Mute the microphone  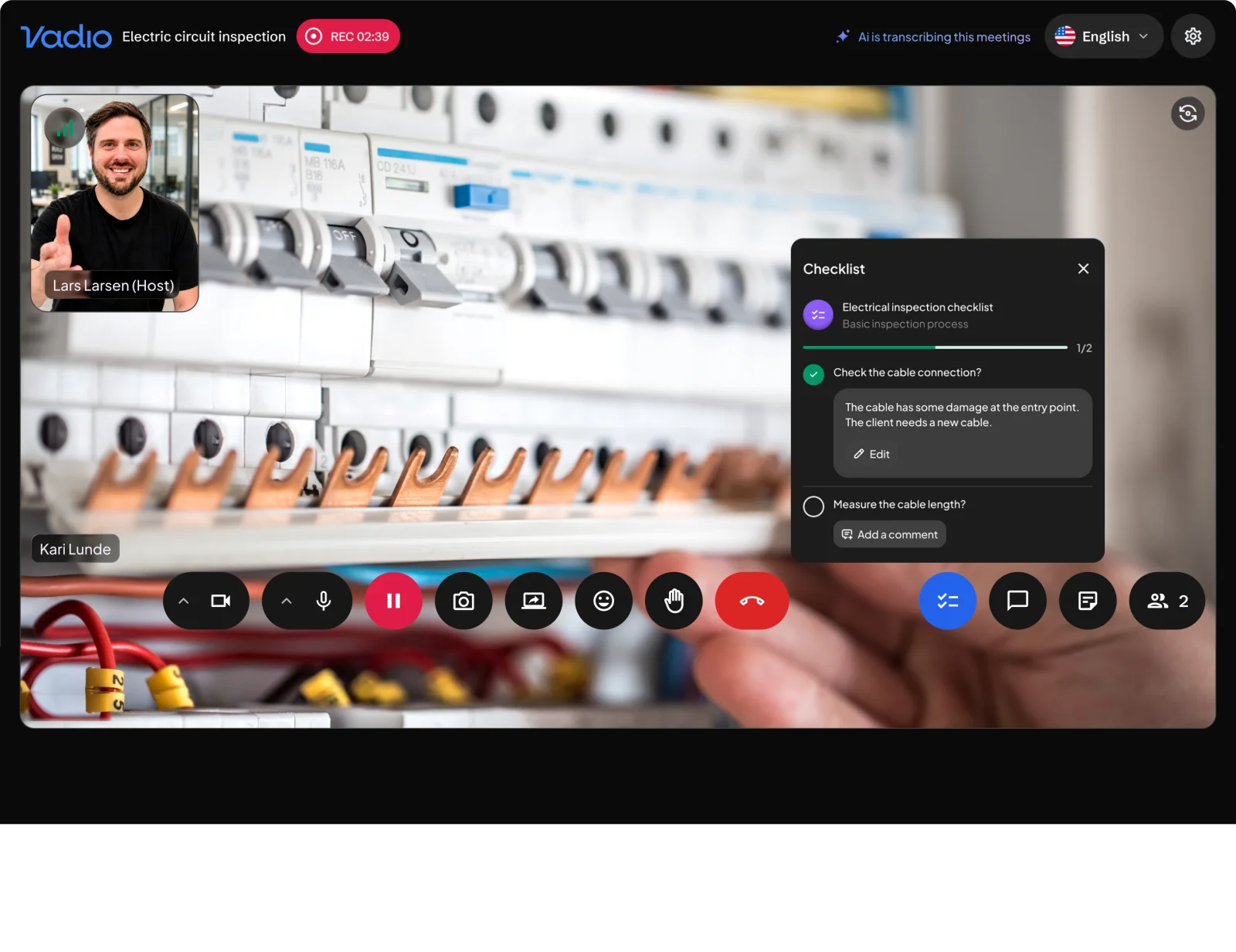324,601
